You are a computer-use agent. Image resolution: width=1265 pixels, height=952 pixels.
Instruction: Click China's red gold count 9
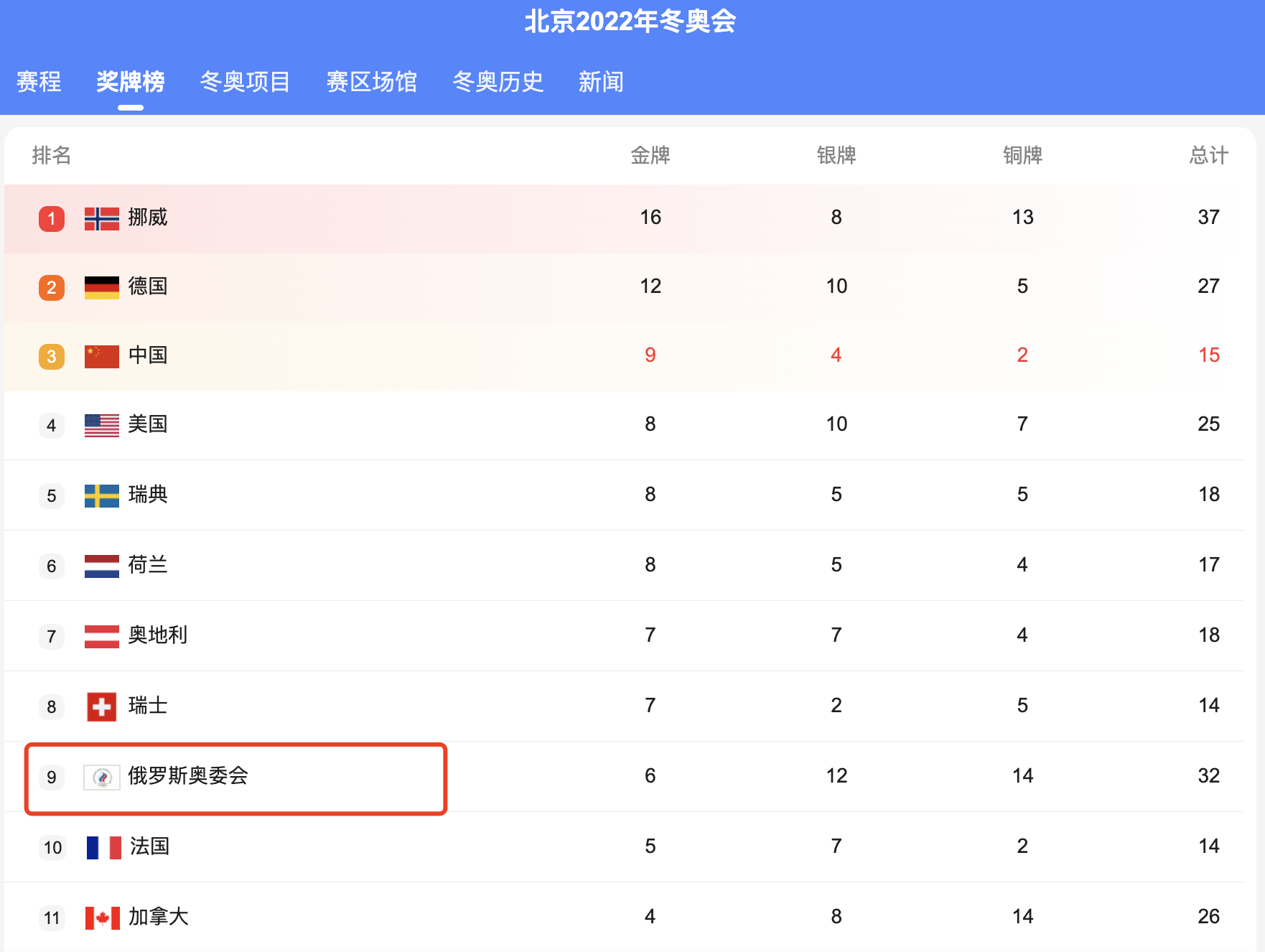(650, 355)
